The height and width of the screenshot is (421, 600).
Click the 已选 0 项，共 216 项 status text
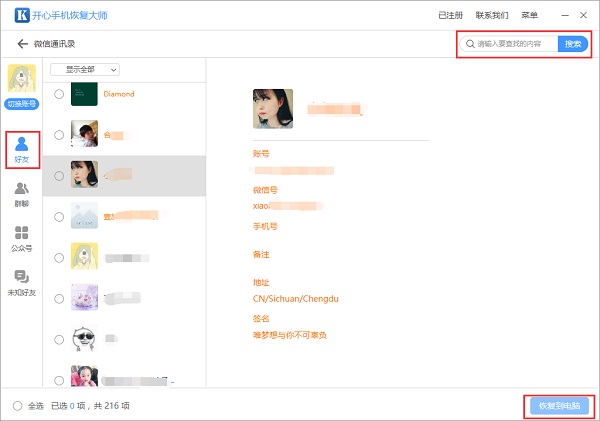click(90, 406)
